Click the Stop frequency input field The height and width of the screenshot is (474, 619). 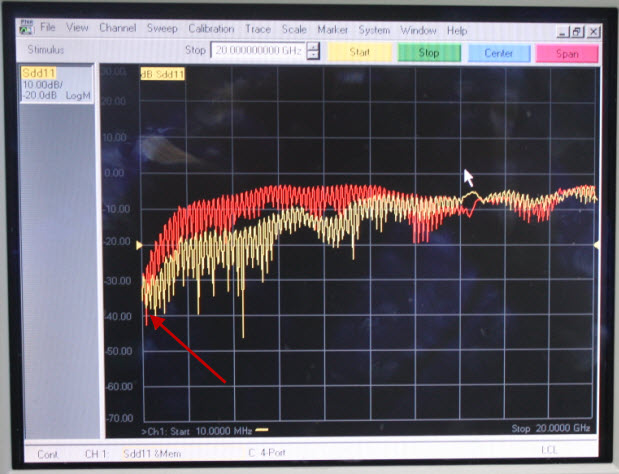pyautogui.click(x=257, y=51)
